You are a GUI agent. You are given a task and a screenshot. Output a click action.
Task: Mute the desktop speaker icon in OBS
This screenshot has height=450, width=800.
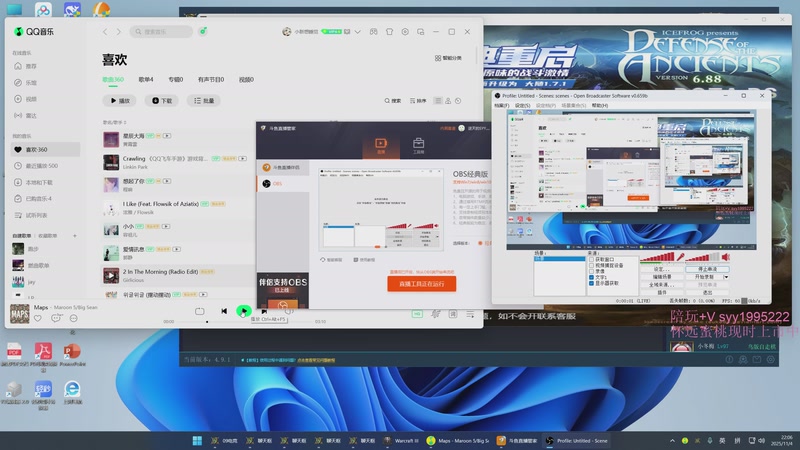point(726,257)
